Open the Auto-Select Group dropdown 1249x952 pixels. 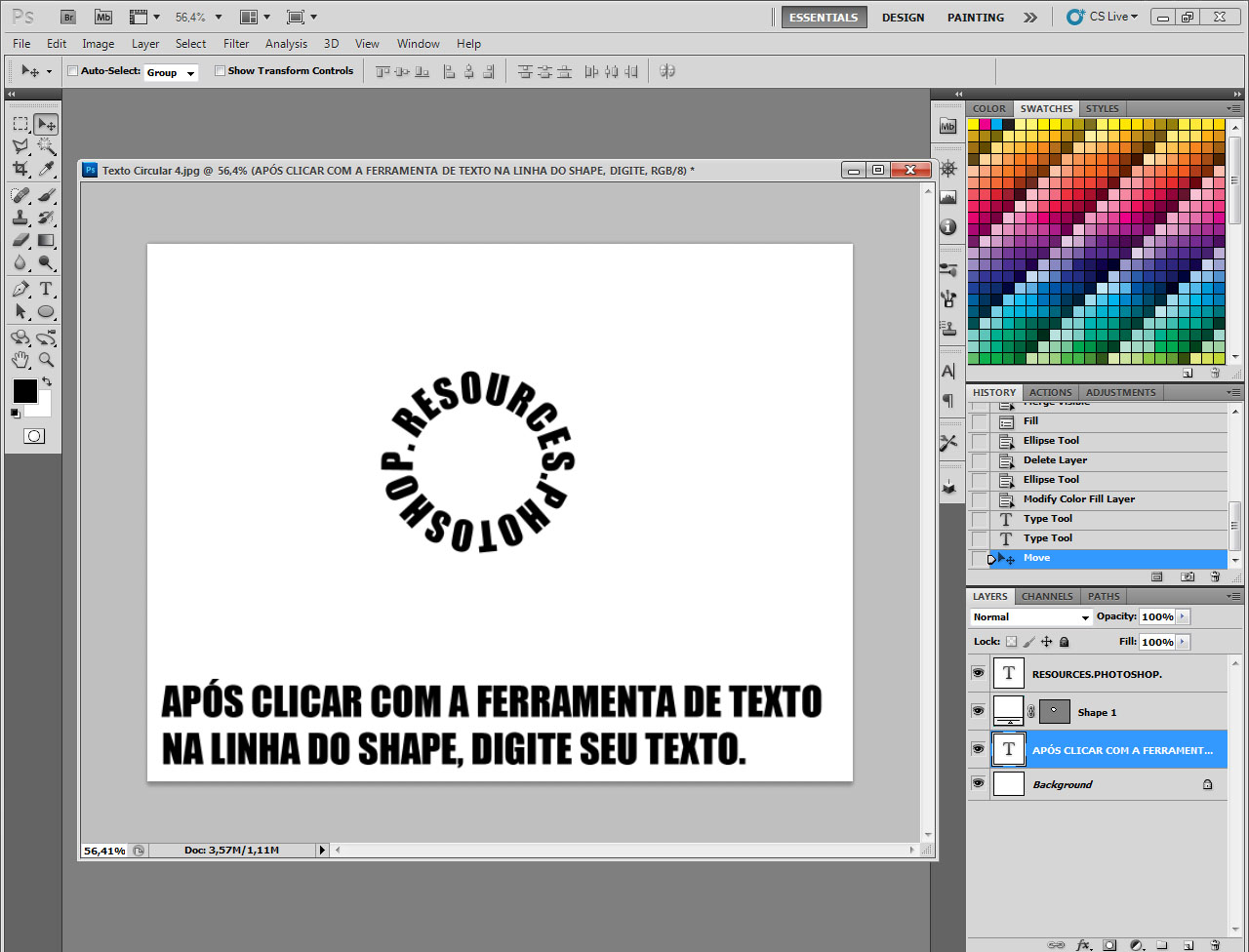[x=171, y=72]
